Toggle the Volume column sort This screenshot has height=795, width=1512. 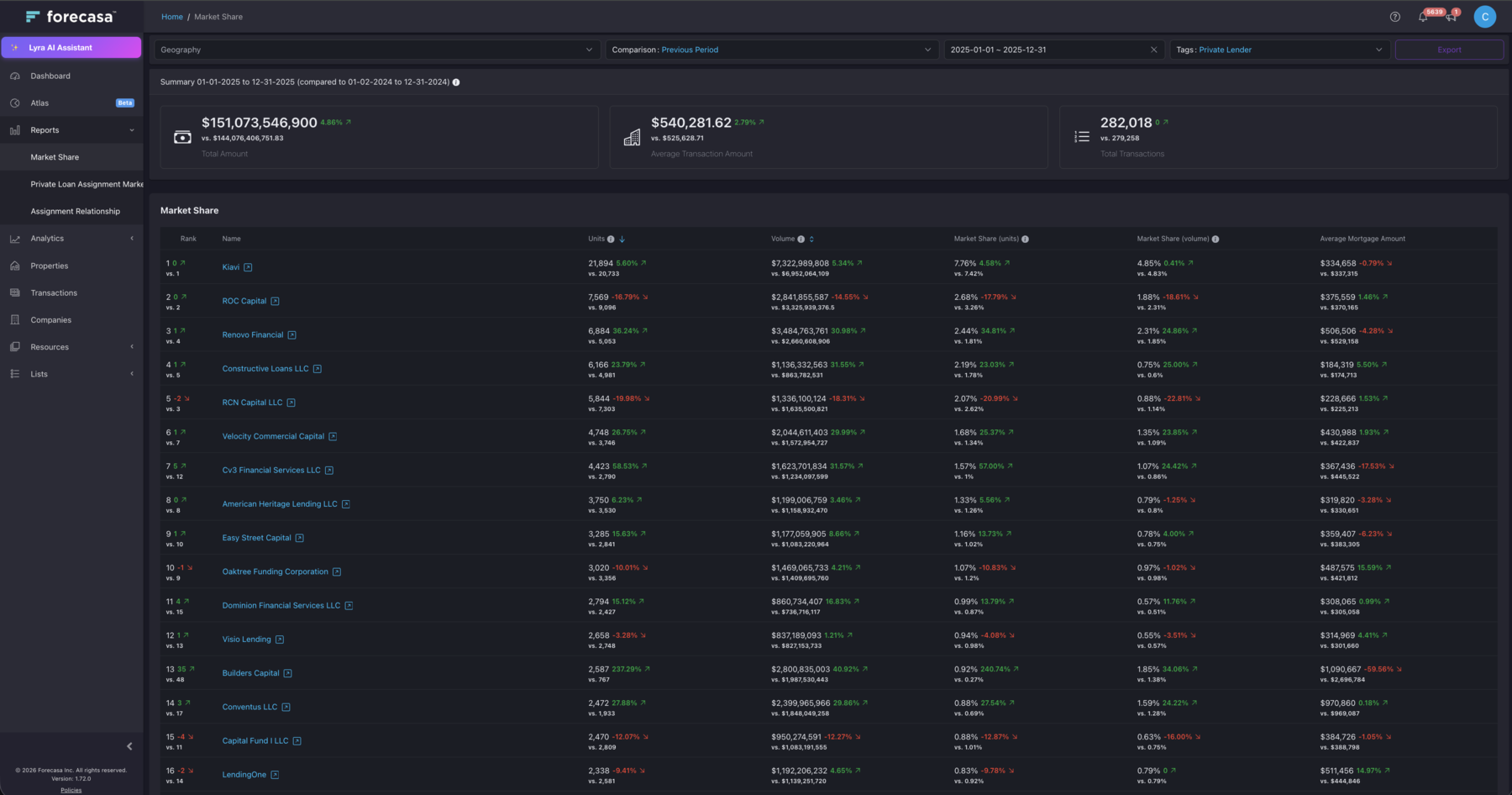pyautogui.click(x=811, y=240)
